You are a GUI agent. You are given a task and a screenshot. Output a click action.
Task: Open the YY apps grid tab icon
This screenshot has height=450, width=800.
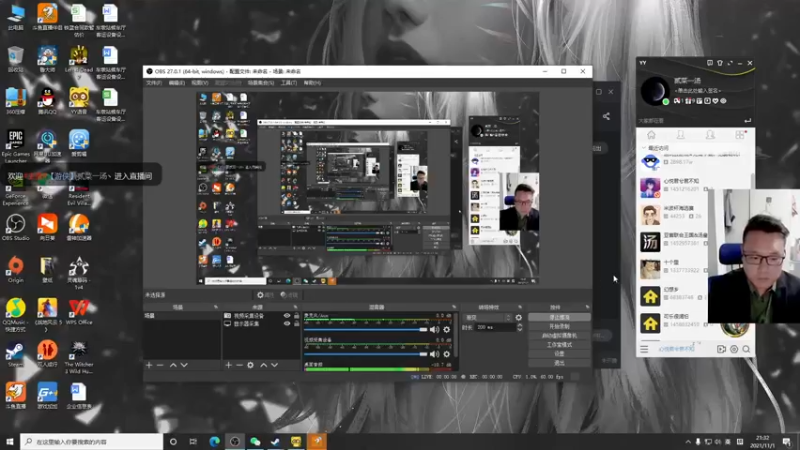[740, 135]
